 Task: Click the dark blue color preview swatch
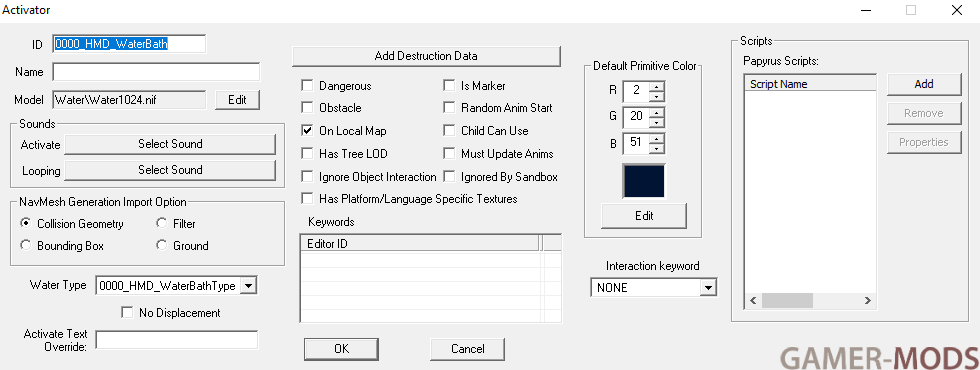click(644, 181)
